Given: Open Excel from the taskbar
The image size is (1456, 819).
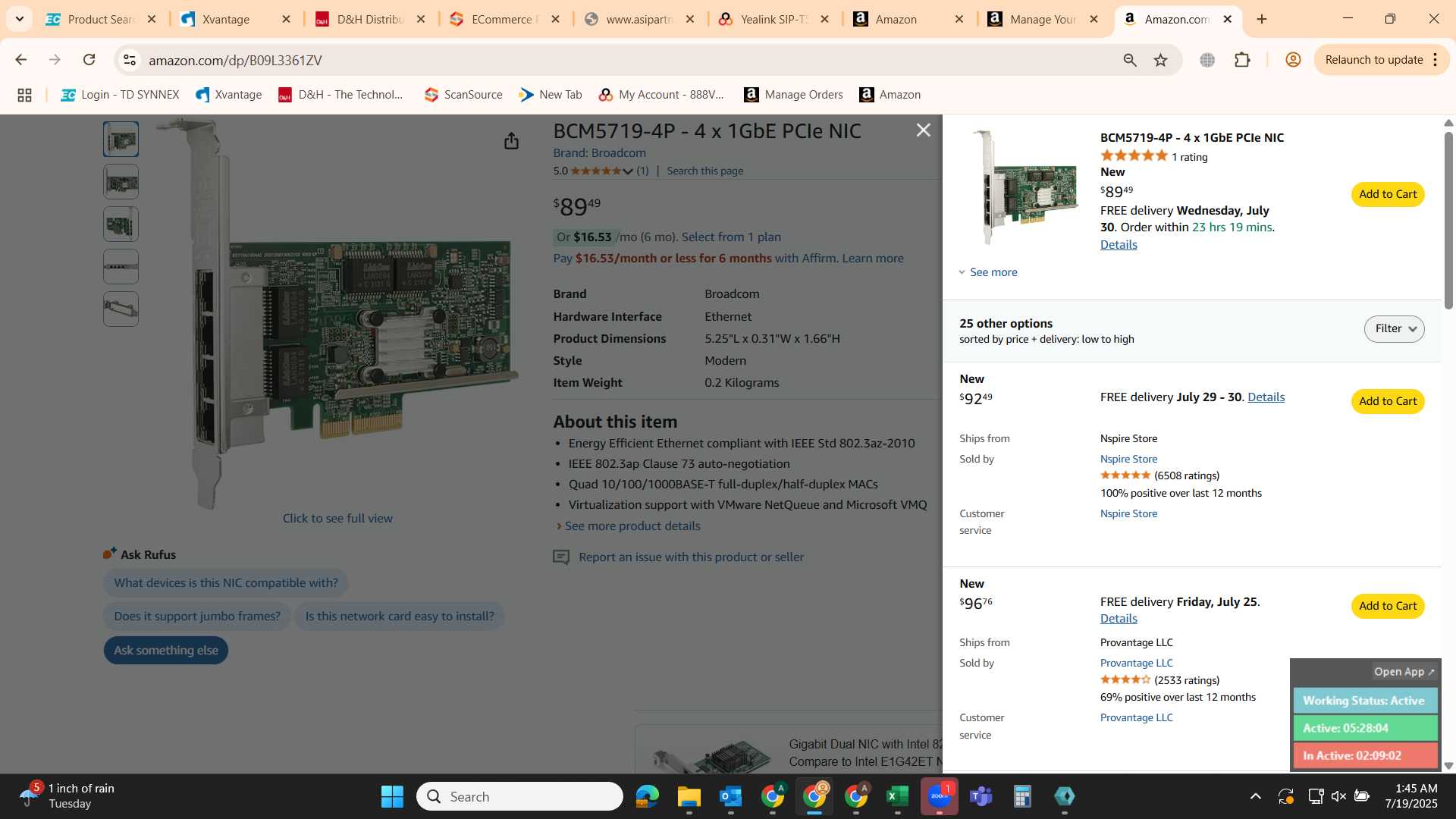Looking at the screenshot, I should (x=897, y=796).
